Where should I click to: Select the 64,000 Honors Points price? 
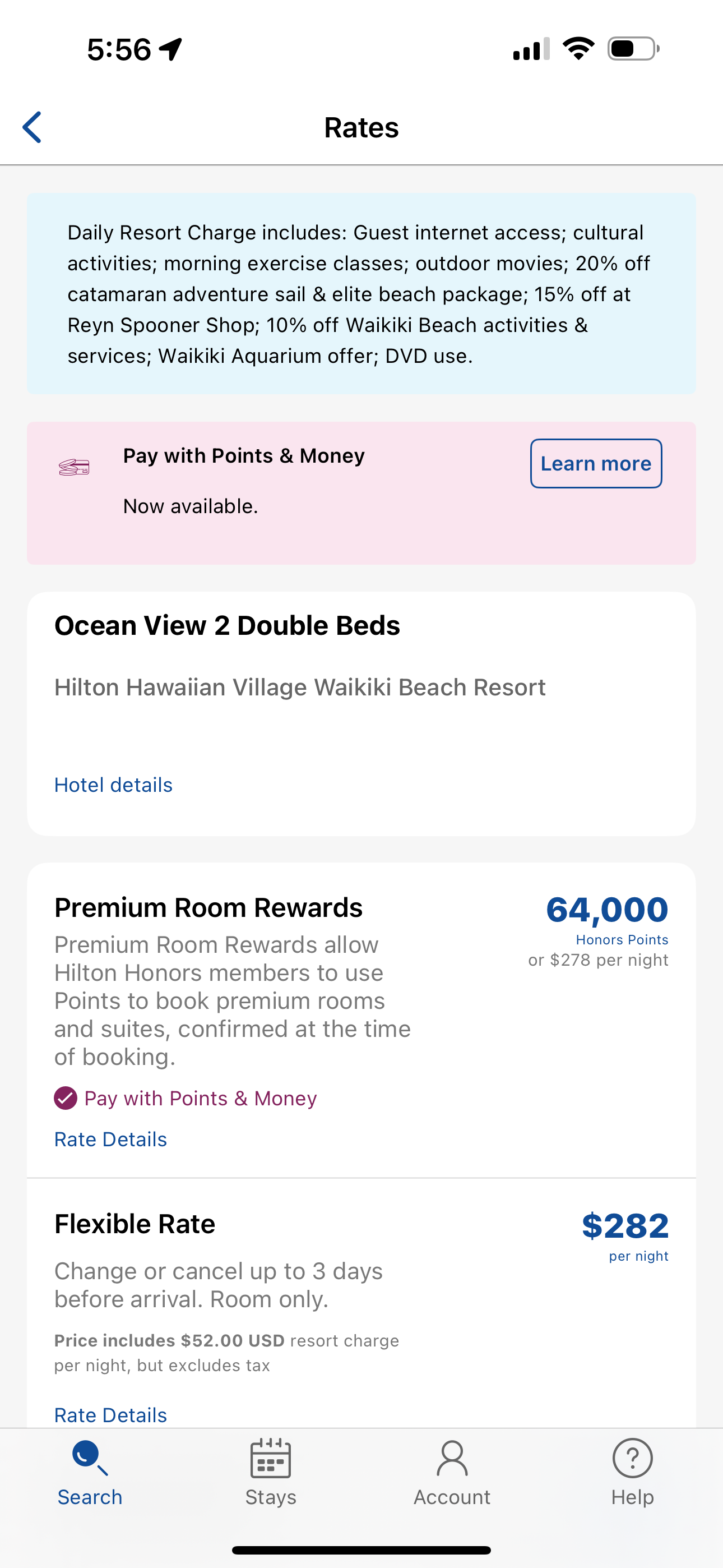(x=607, y=910)
